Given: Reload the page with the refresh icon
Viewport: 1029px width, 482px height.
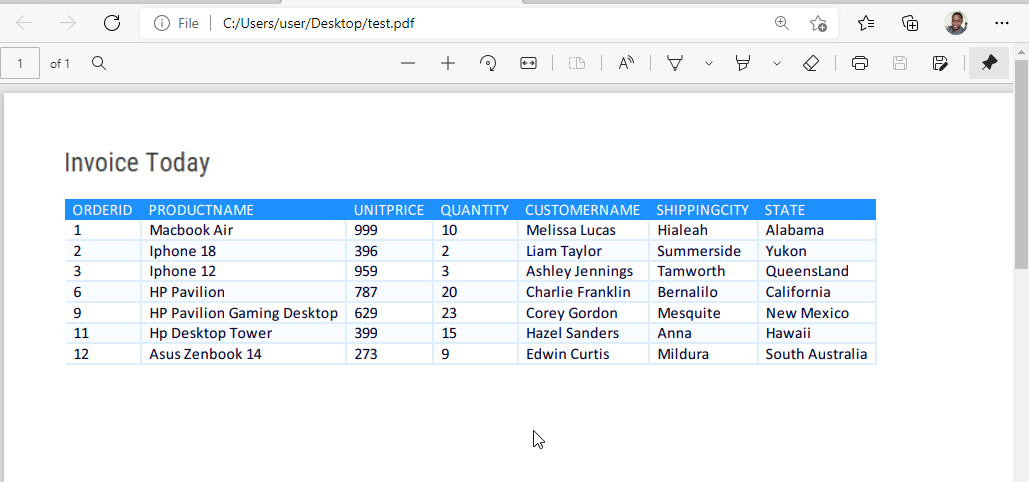Looking at the screenshot, I should pyautogui.click(x=112, y=23).
